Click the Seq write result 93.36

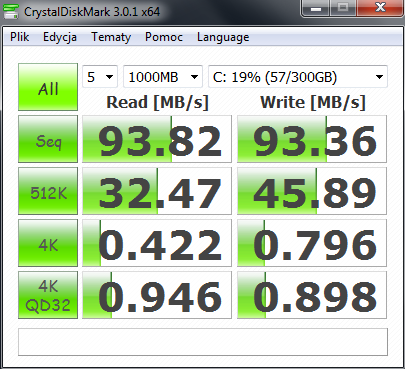(312, 139)
